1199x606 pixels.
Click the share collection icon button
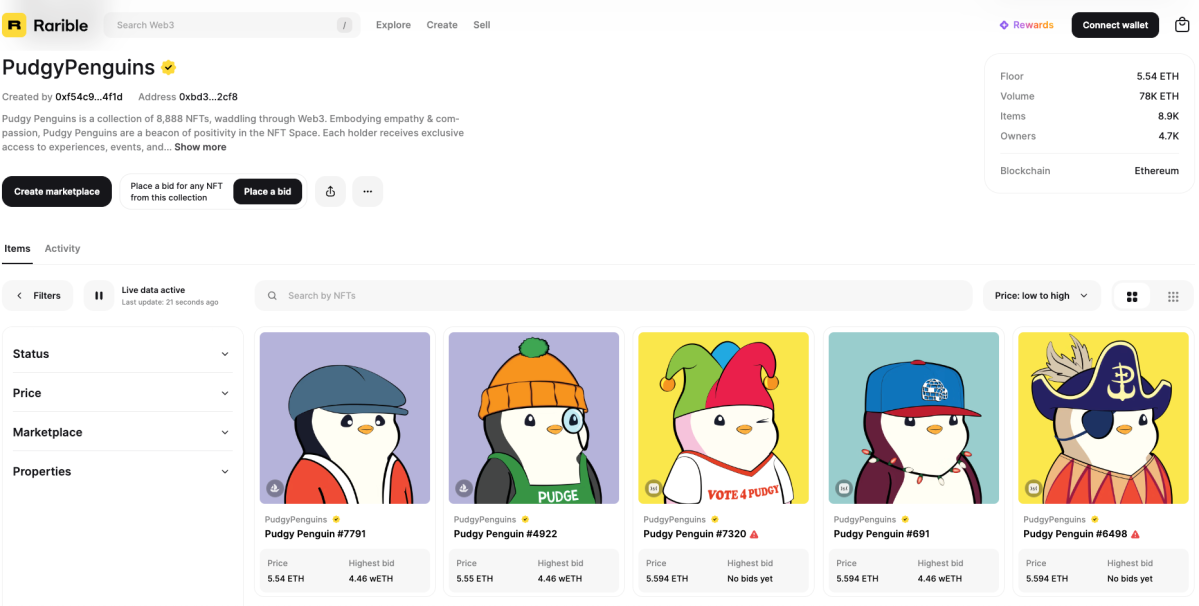(330, 192)
